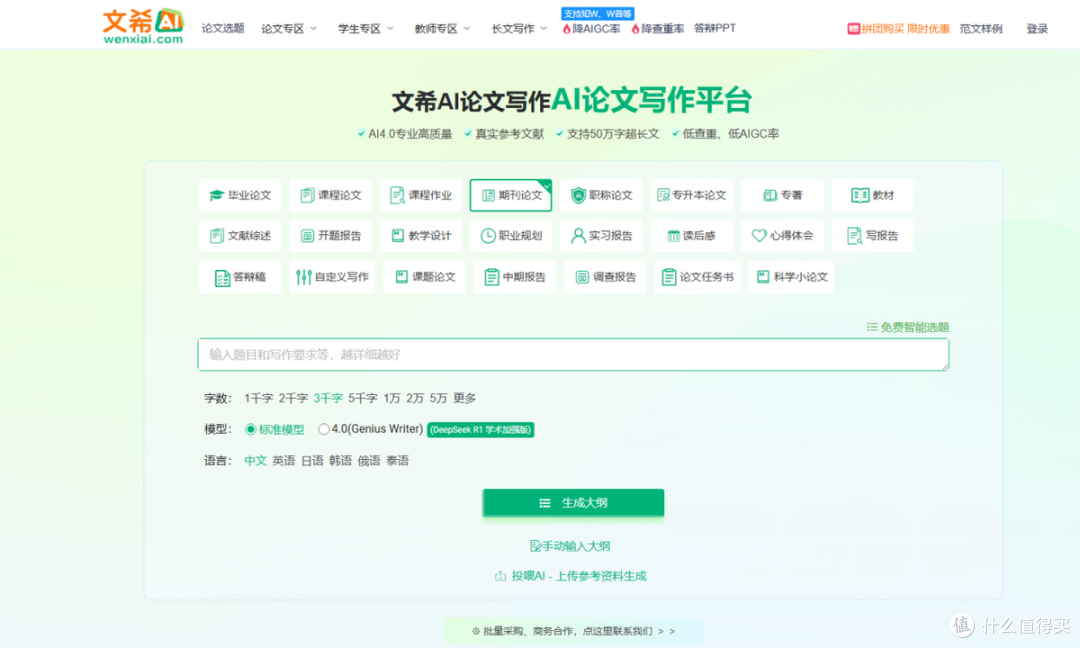The image size is (1080, 648).
Task: Expand the 学生专区 dropdown menu
Action: (x=365, y=28)
